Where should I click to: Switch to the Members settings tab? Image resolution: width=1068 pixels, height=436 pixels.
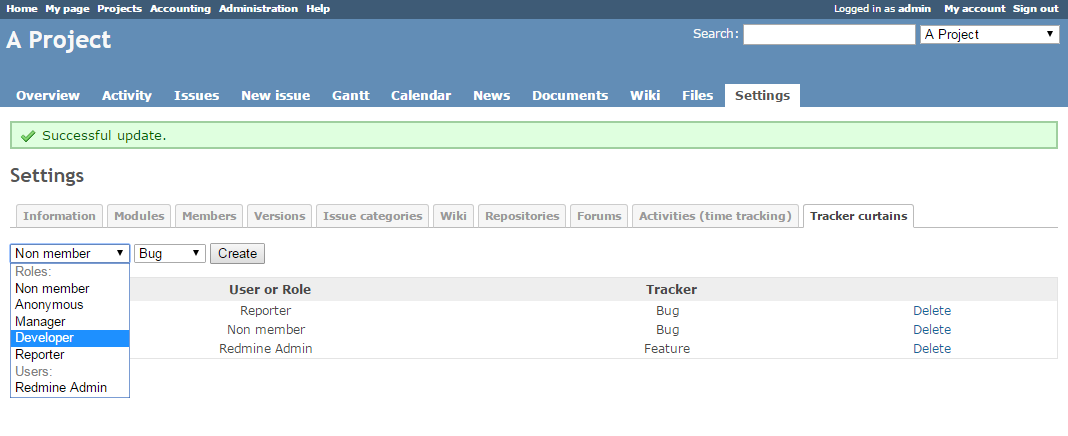coord(209,216)
